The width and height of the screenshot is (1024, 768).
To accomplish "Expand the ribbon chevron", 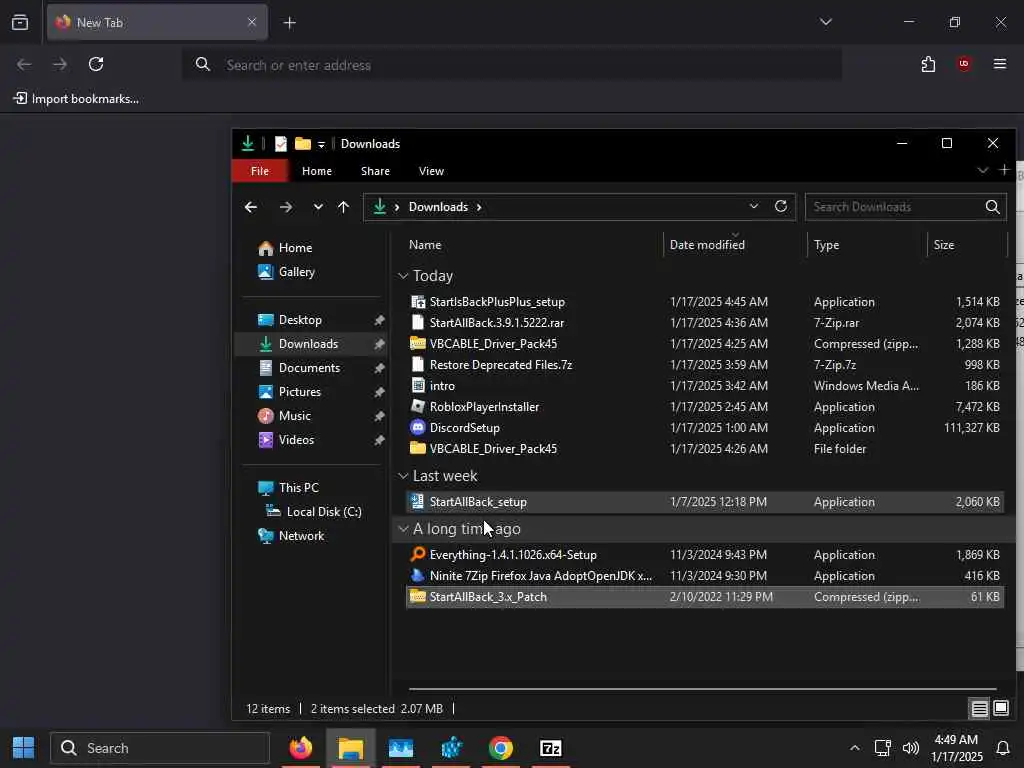I will click(982, 170).
